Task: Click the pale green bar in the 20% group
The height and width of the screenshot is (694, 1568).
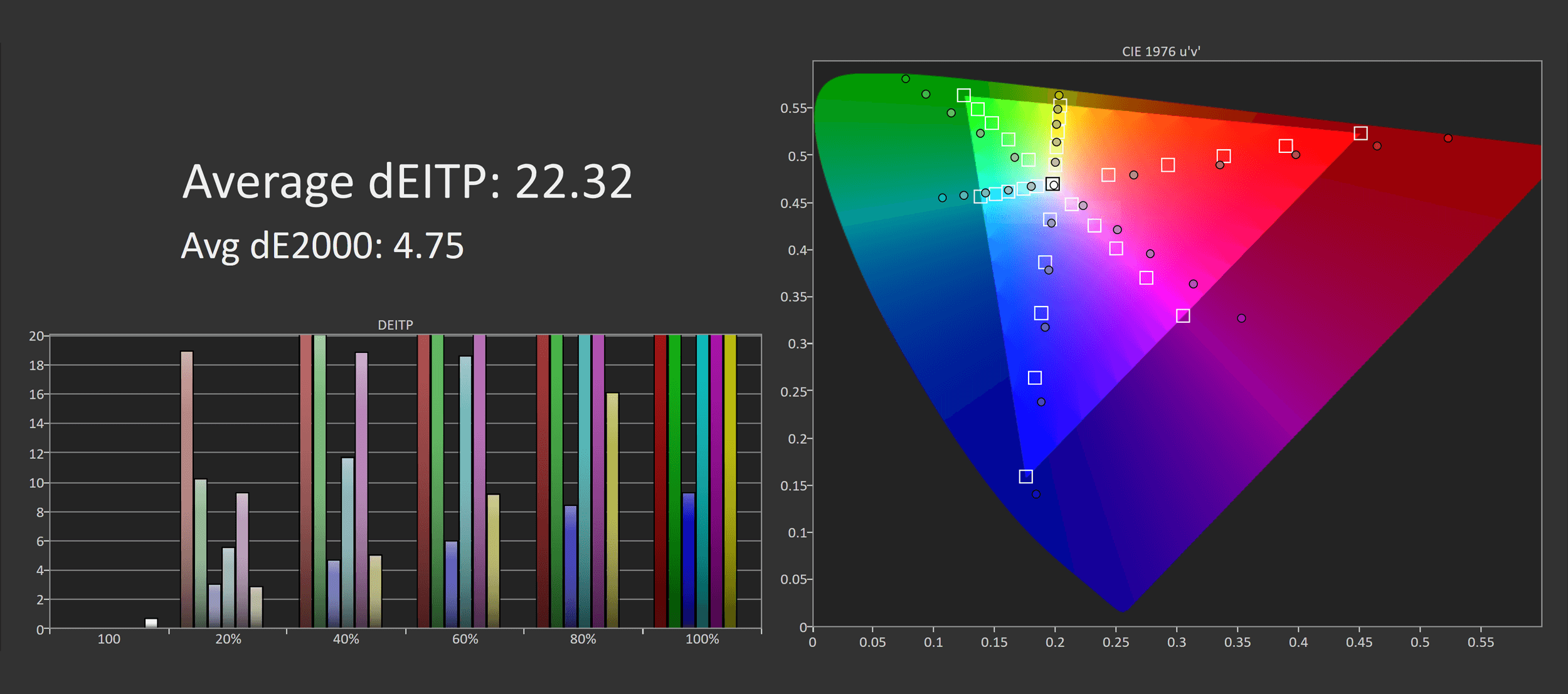Action: (x=201, y=553)
